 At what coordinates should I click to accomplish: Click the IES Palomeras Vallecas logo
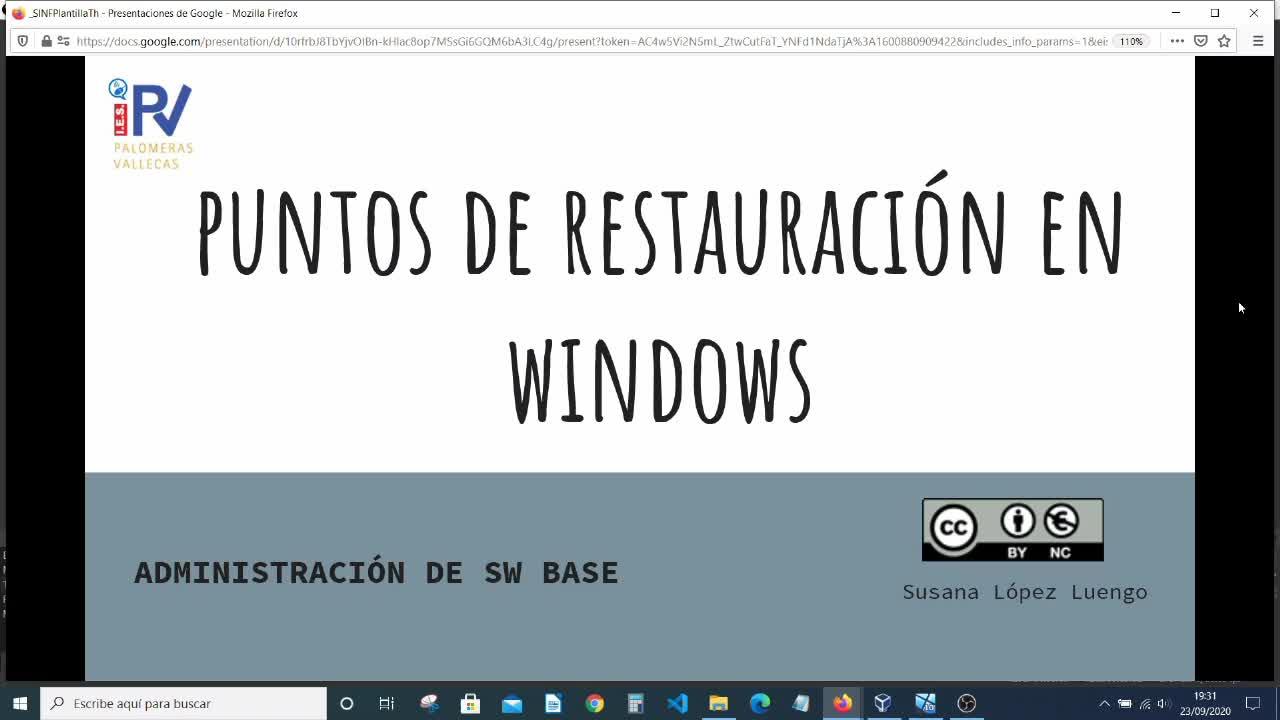[151, 124]
